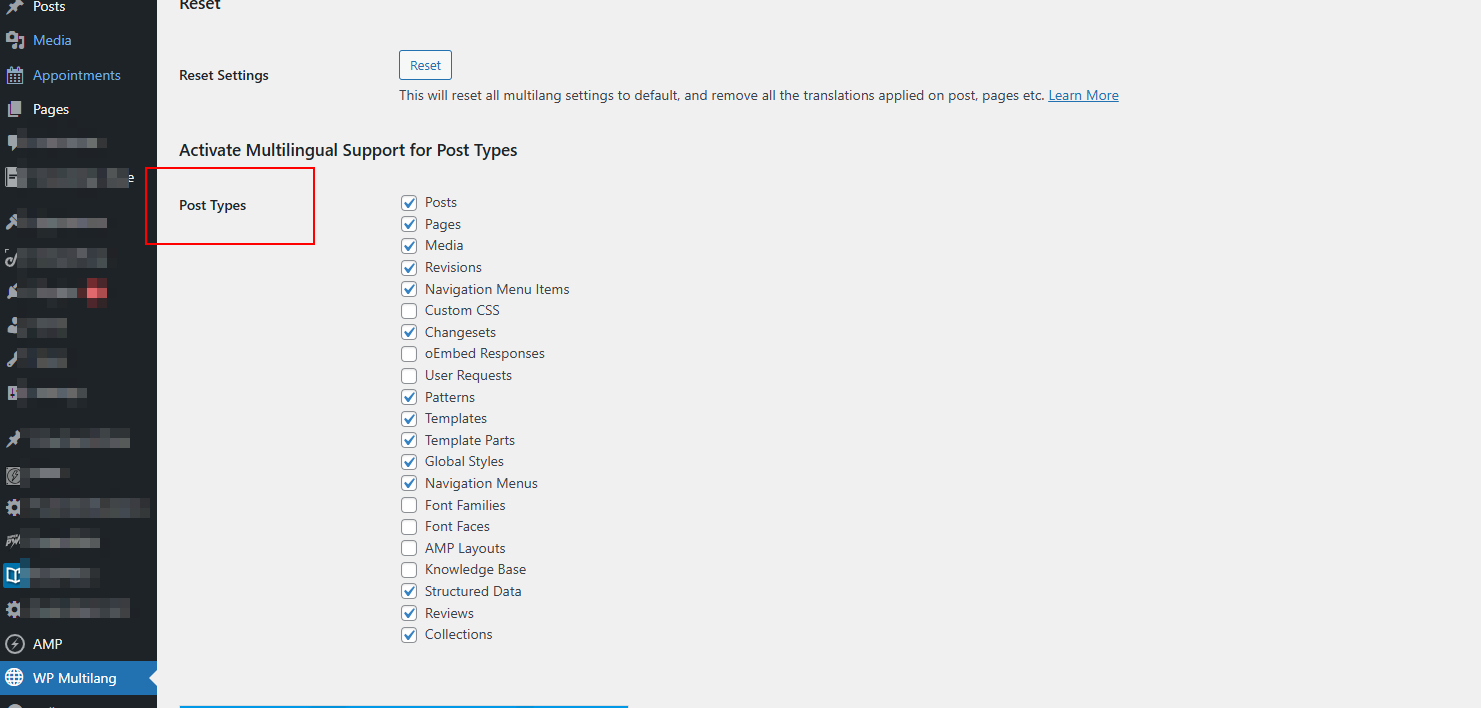Screen dimensions: 1481x708
Task: Enable the Font Families checkbox
Action: (409, 505)
